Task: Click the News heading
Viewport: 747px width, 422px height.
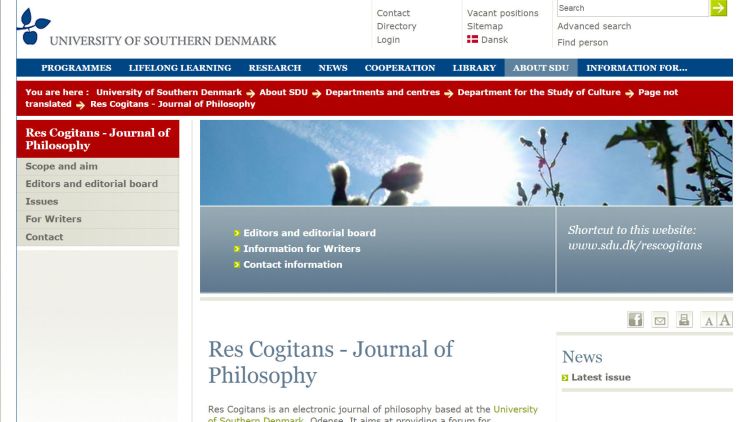Action: pyautogui.click(x=582, y=357)
